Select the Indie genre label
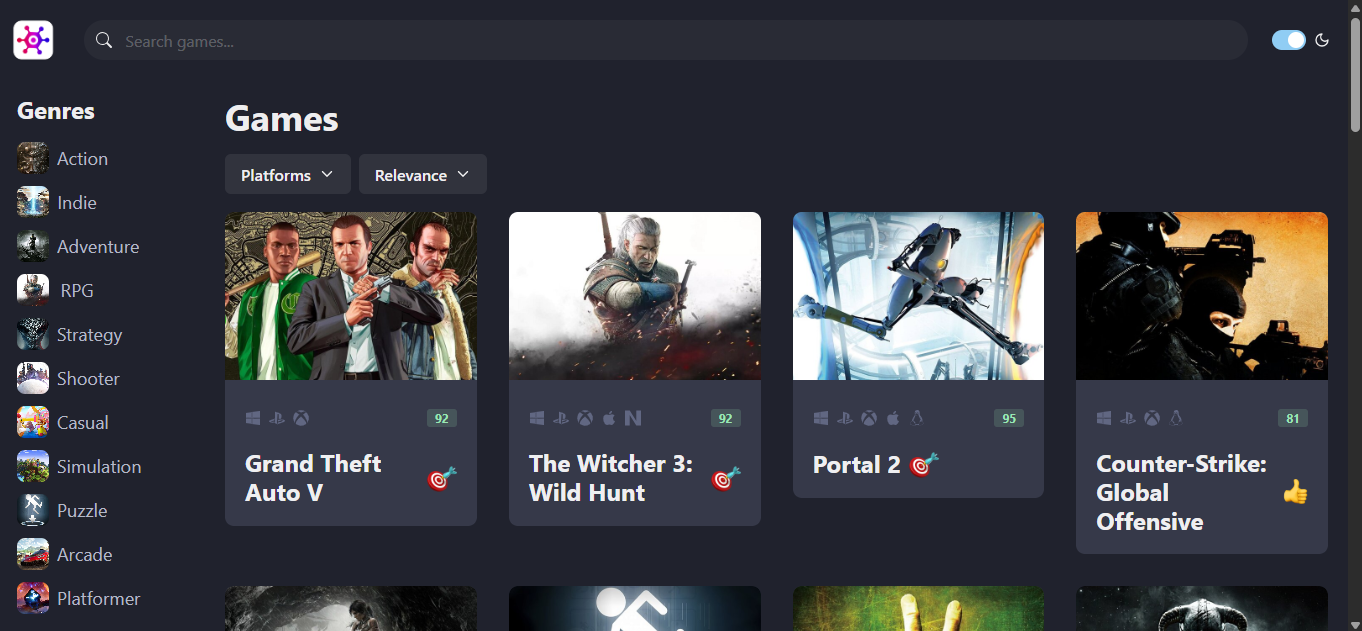This screenshot has width=1362, height=631. click(x=77, y=203)
